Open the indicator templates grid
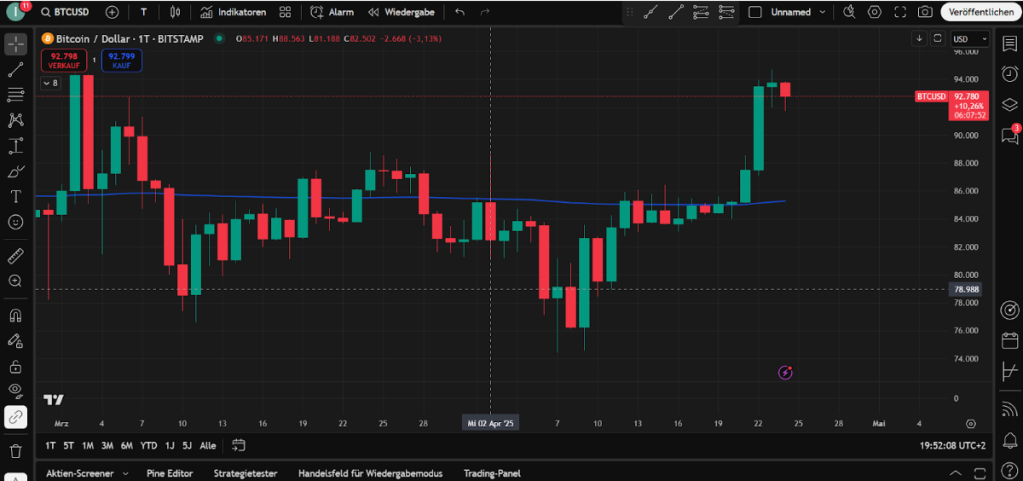Viewport: 1023px width, 481px height. point(284,12)
